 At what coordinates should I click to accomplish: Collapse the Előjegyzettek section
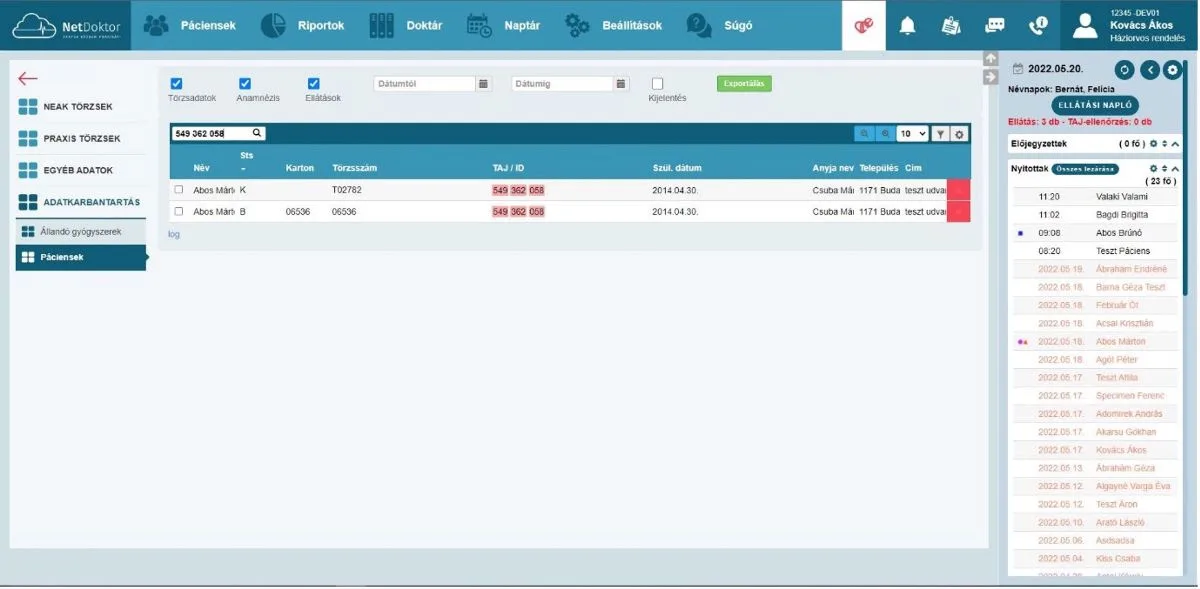(x=1175, y=144)
